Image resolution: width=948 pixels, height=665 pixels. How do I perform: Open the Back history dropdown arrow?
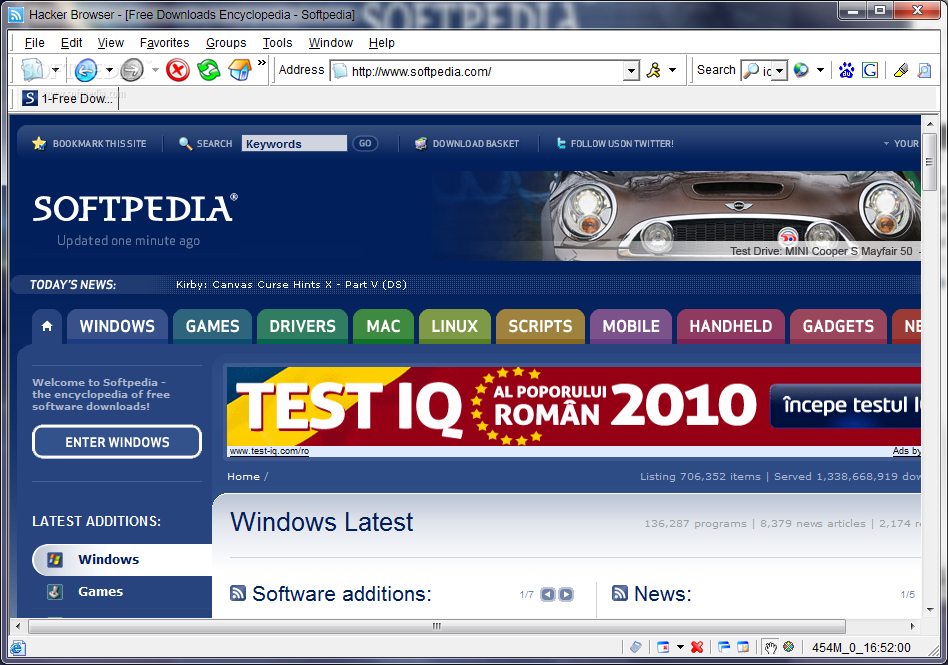pos(109,70)
